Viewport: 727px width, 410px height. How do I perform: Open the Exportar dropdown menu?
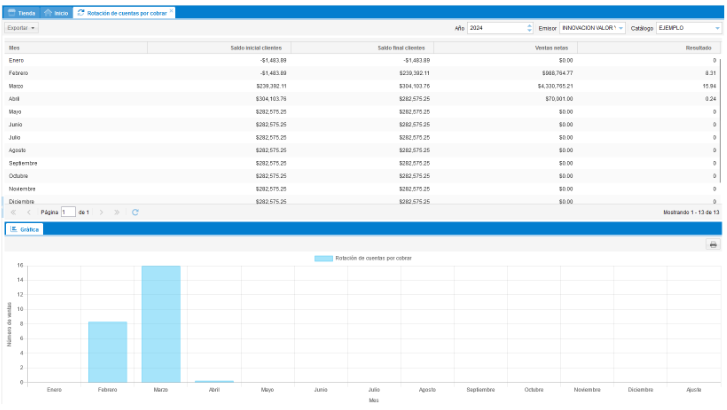[21, 28]
